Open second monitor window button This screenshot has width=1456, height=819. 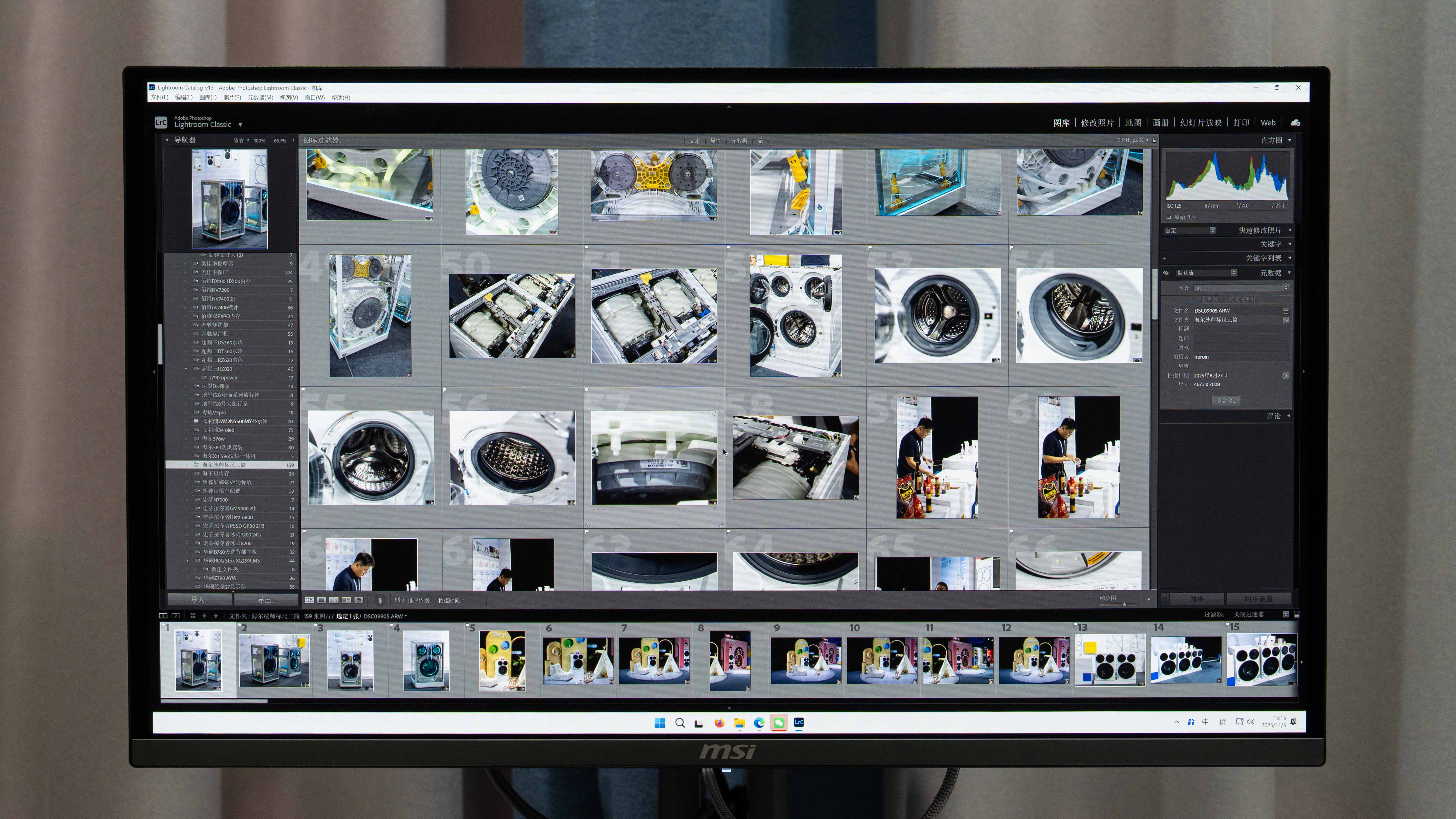(x=176, y=615)
